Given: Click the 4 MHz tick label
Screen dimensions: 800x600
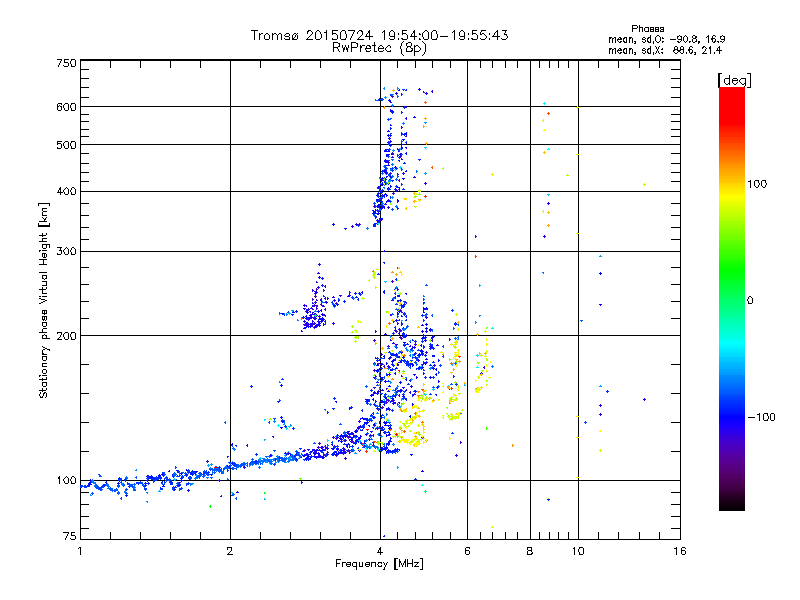Looking at the screenshot, I should point(380,551).
